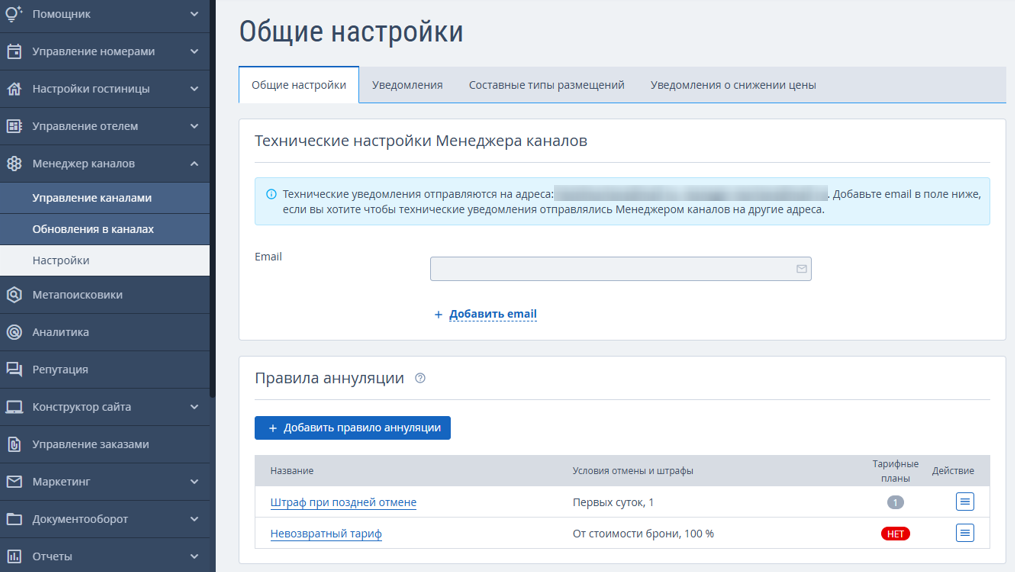Screen dimensions: 1015x572
Task: Select the Общие настройки tab
Action: [298, 85]
